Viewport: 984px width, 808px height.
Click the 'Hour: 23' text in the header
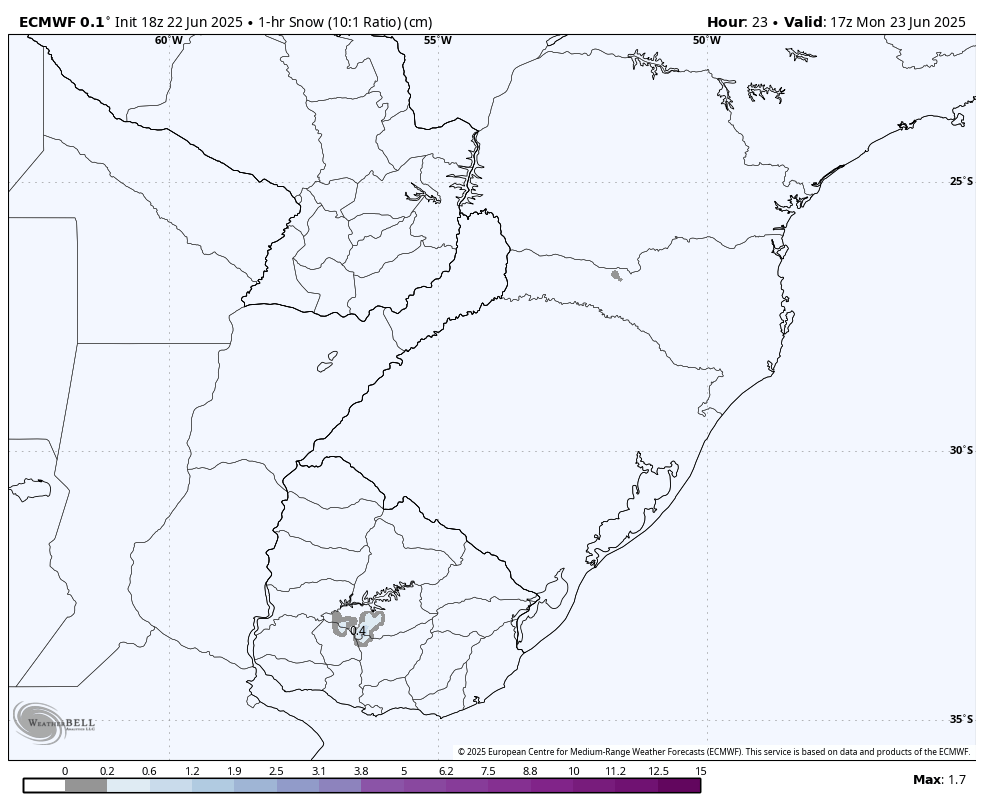point(737,22)
